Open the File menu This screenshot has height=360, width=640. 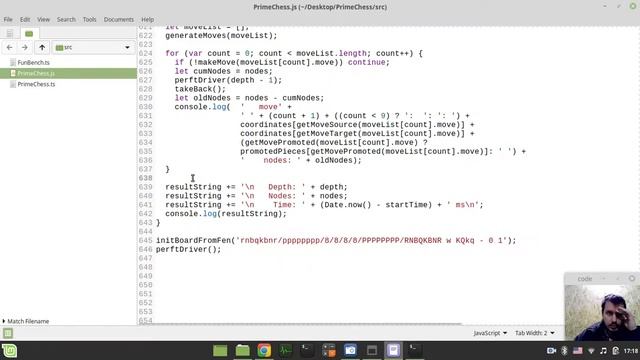point(8,19)
